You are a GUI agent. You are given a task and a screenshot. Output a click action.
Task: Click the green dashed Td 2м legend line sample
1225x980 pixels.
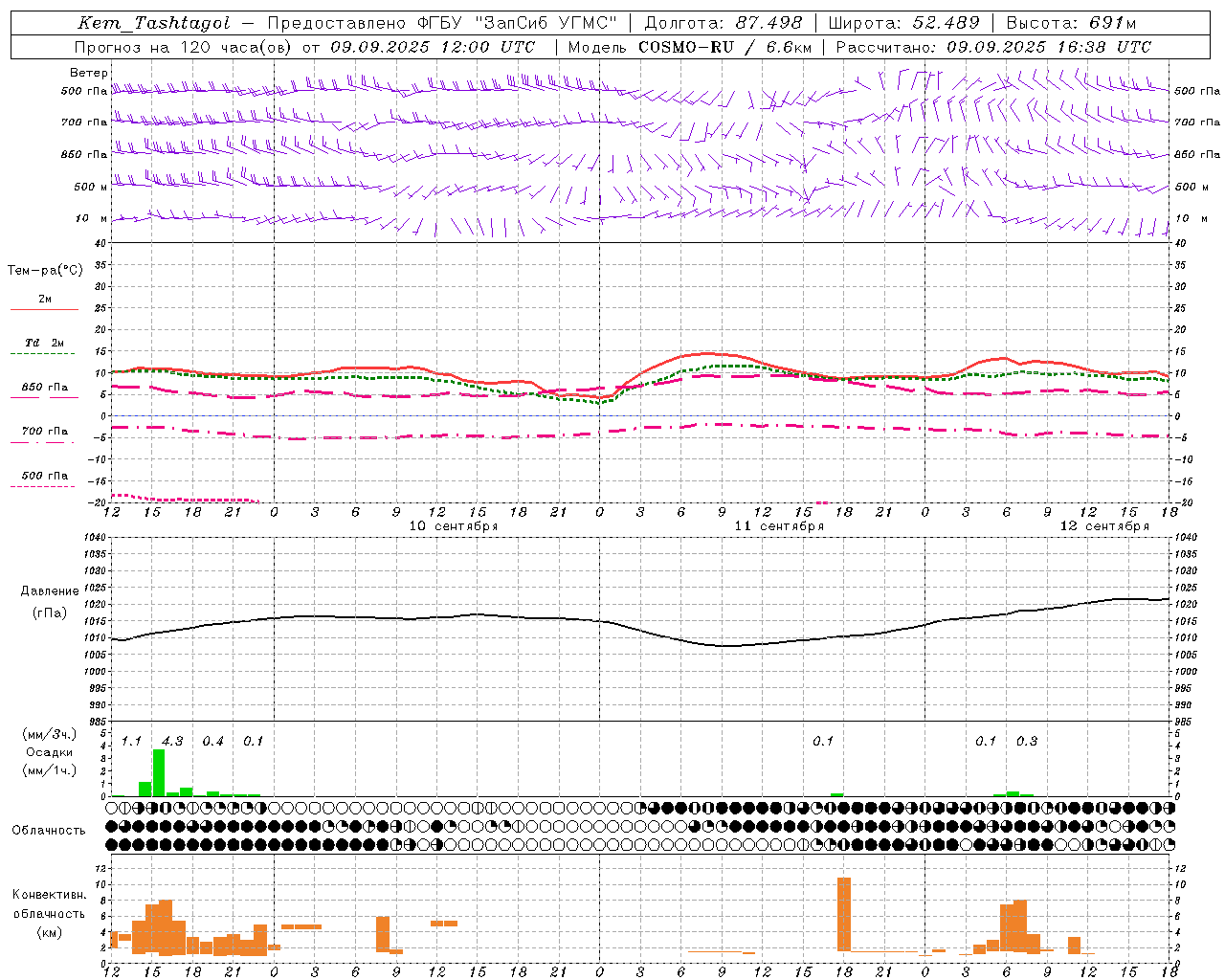point(44,353)
